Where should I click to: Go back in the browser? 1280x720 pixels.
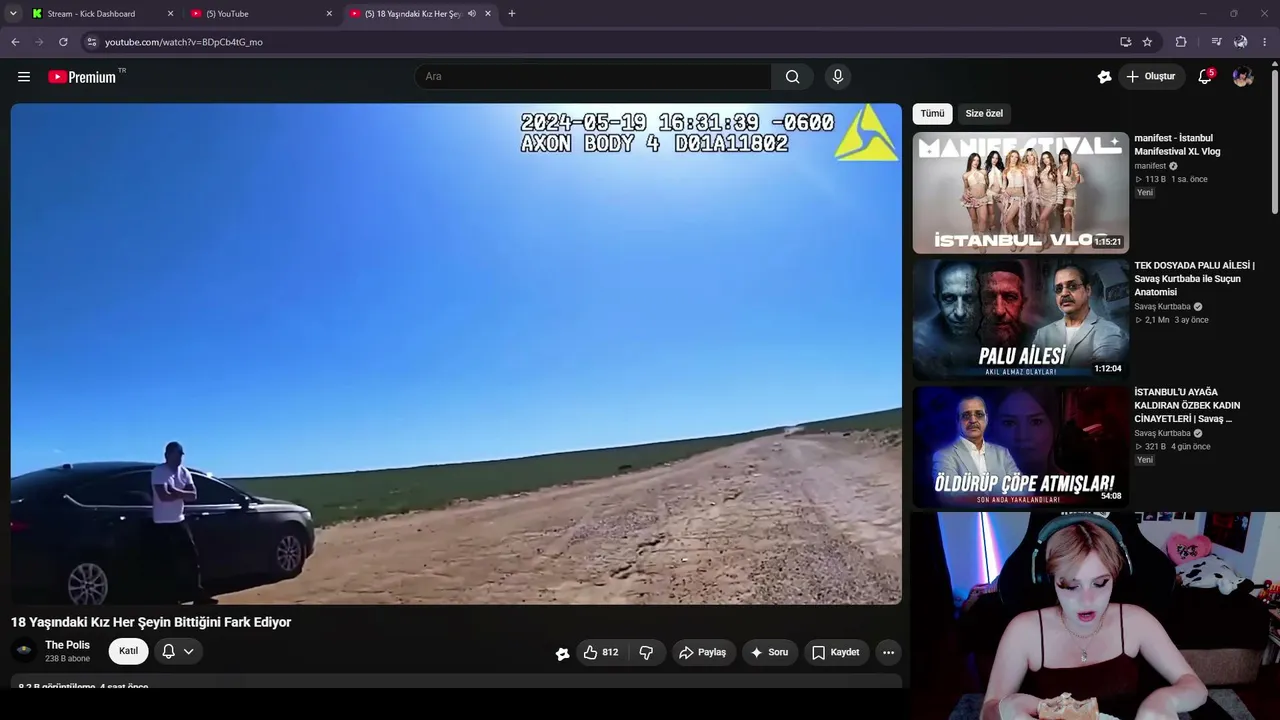15,42
